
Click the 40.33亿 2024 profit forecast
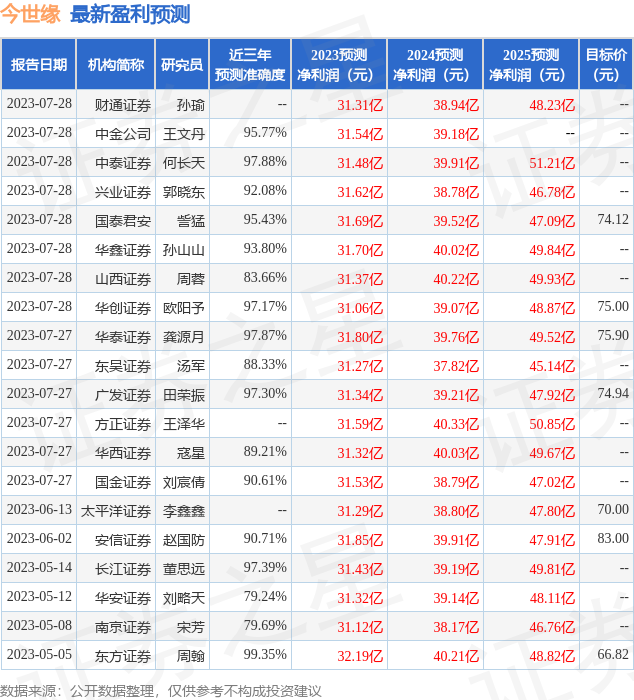tap(456, 425)
